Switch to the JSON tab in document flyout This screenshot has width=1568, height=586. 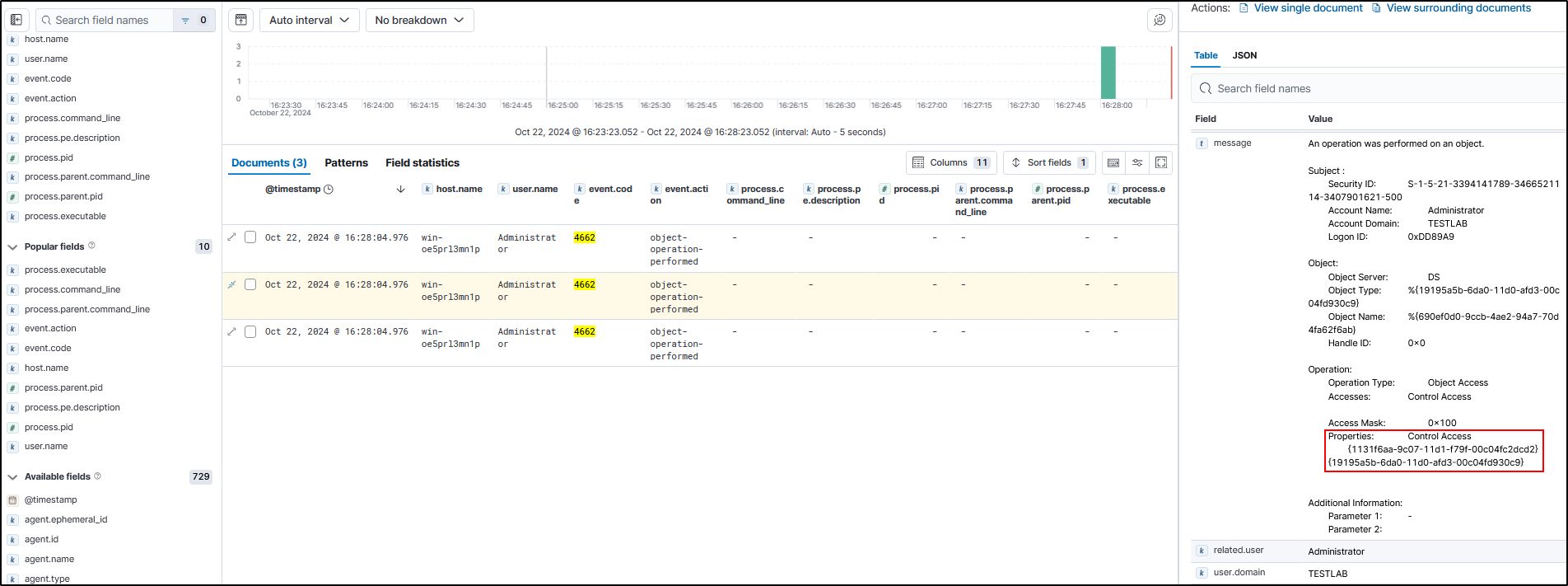[x=1244, y=55]
